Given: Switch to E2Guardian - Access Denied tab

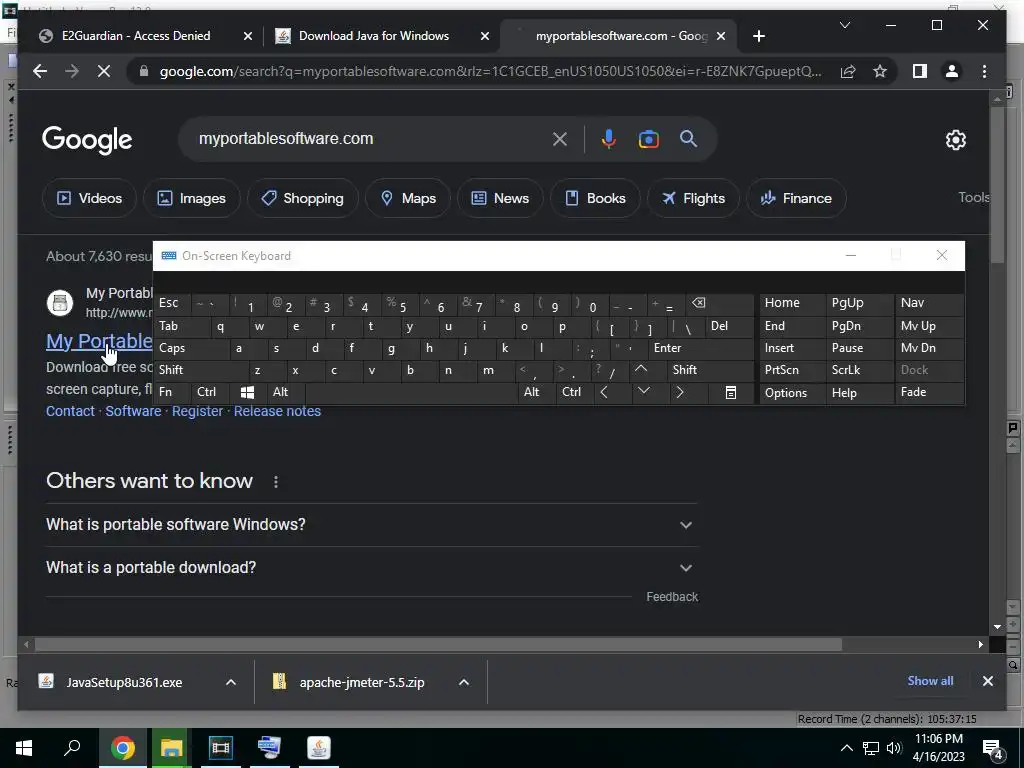Looking at the screenshot, I should pyautogui.click(x=136, y=36).
